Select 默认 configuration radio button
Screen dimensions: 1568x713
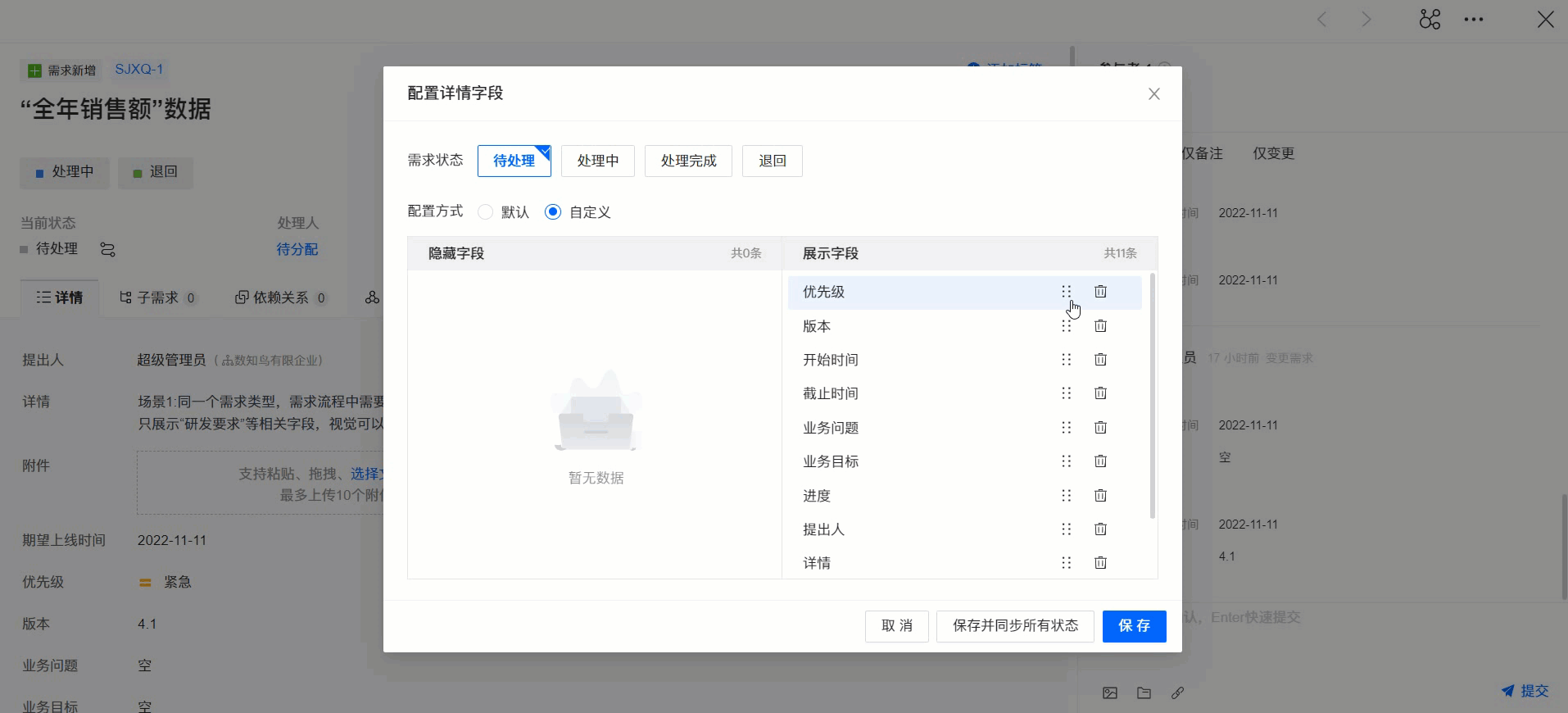(486, 212)
